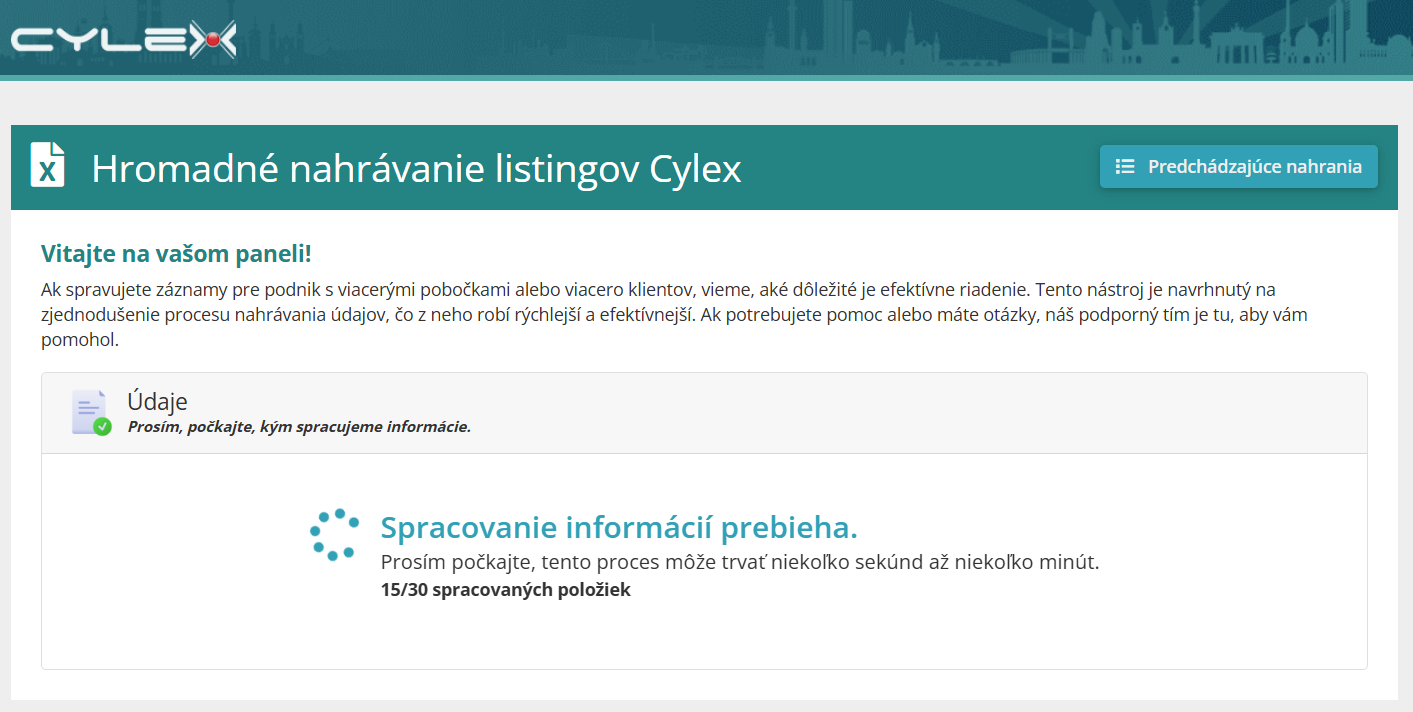The width and height of the screenshot is (1413, 712).
Task: Open Predchádzajúce nahrania button
Action: (1239, 167)
